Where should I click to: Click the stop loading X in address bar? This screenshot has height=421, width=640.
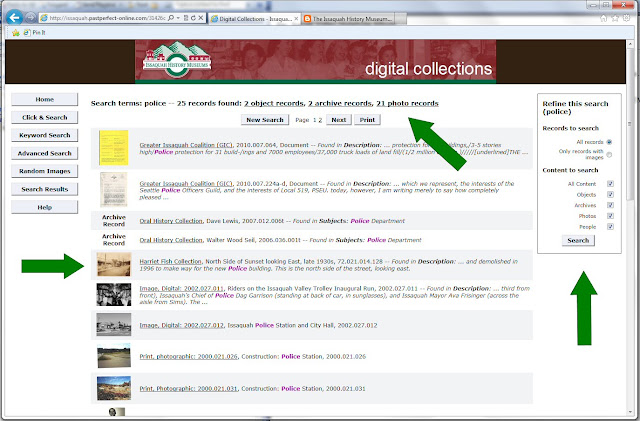point(200,18)
